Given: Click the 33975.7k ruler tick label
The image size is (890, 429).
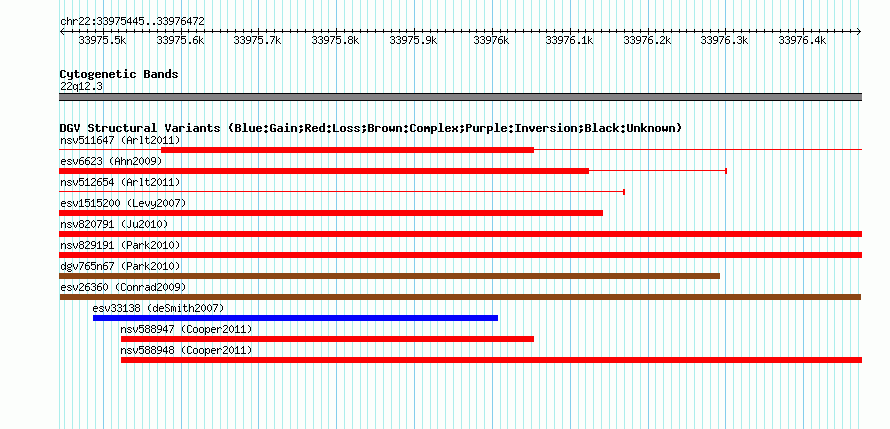Looking at the screenshot, I should (258, 41).
